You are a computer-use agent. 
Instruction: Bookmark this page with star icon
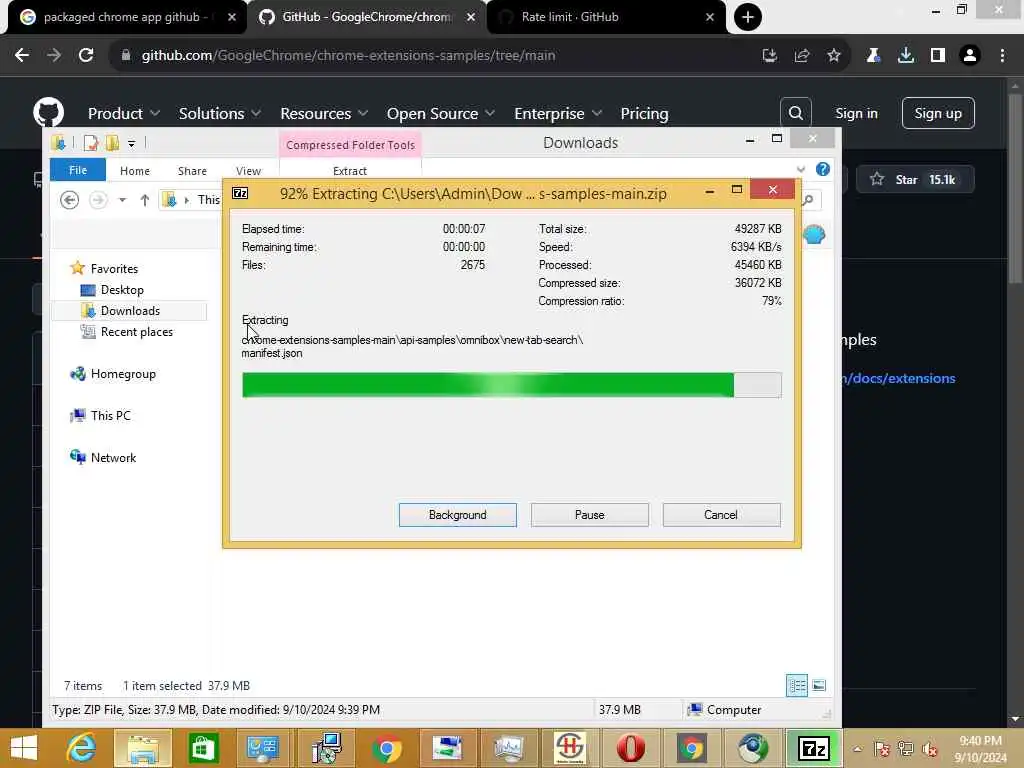point(833,56)
